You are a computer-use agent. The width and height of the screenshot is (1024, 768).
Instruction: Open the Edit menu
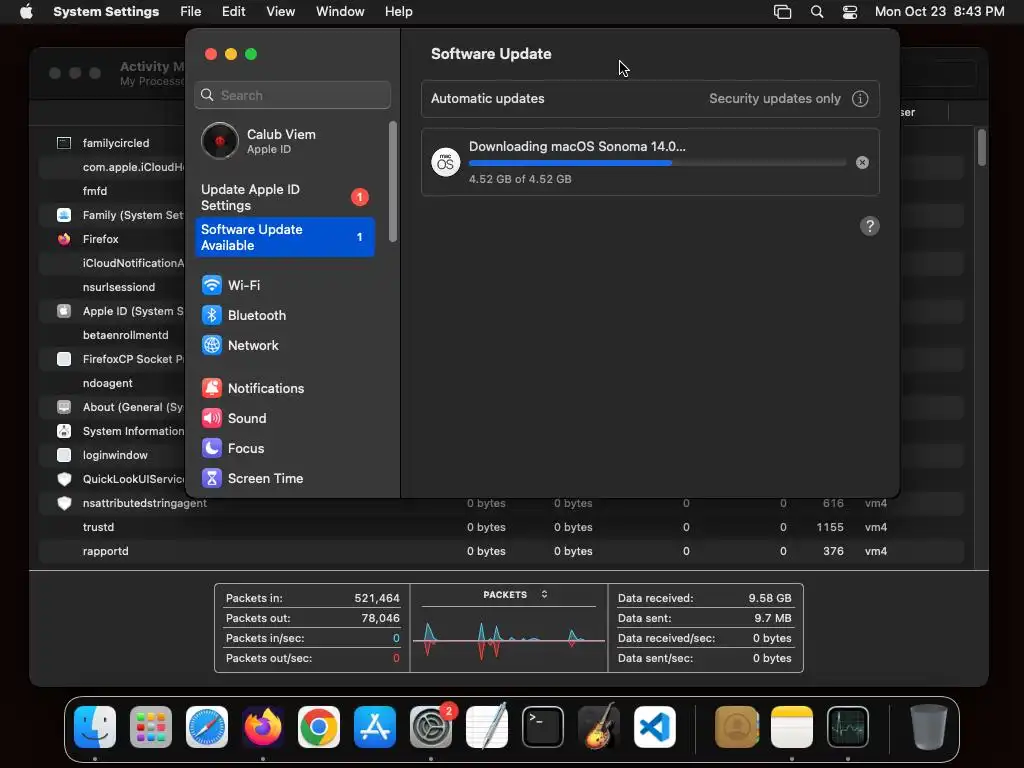[x=233, y=12]
